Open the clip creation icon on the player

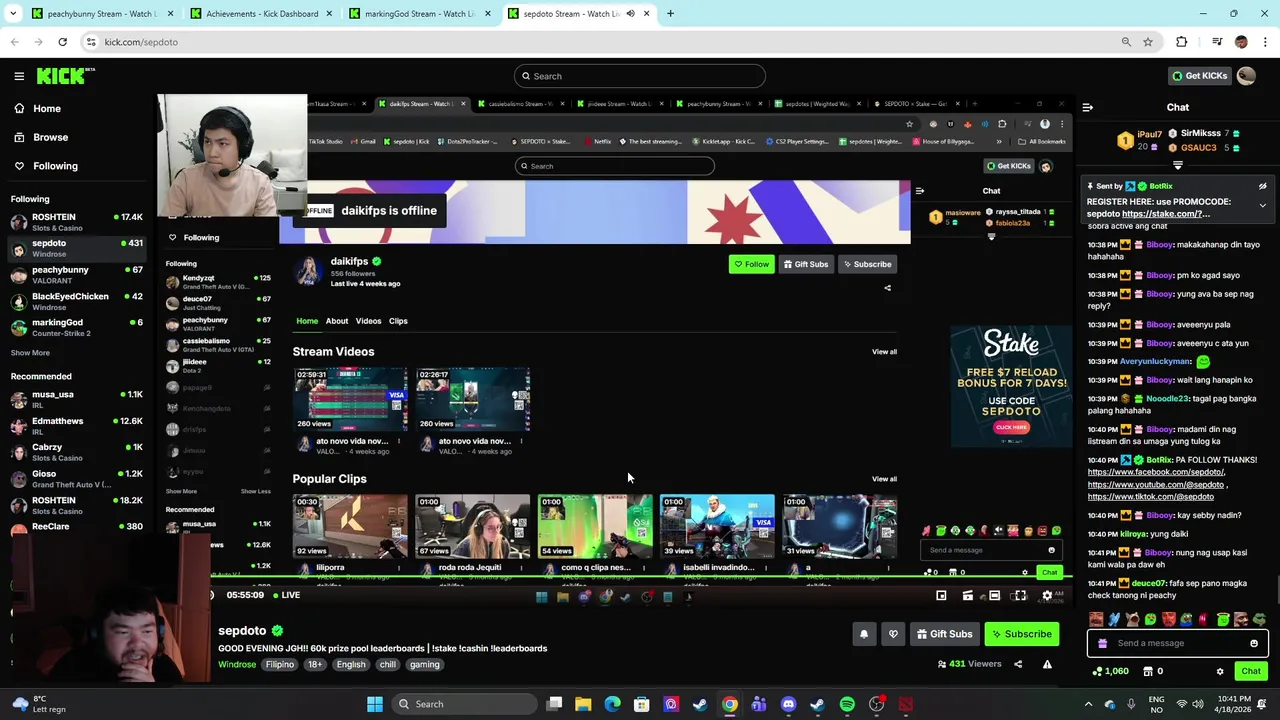coord(967,596)
